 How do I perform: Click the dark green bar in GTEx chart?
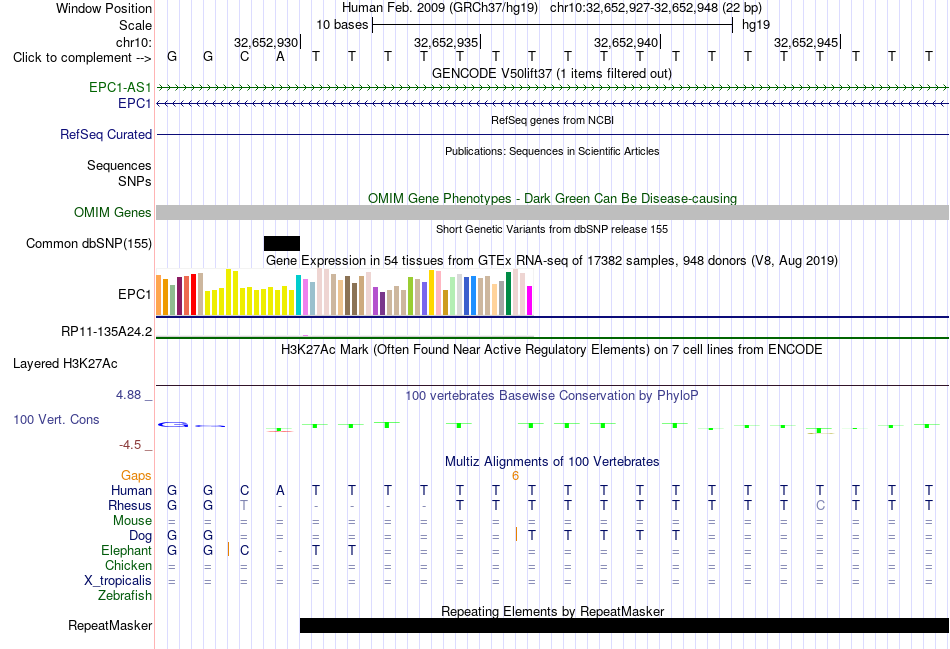(x=508, y=293)
